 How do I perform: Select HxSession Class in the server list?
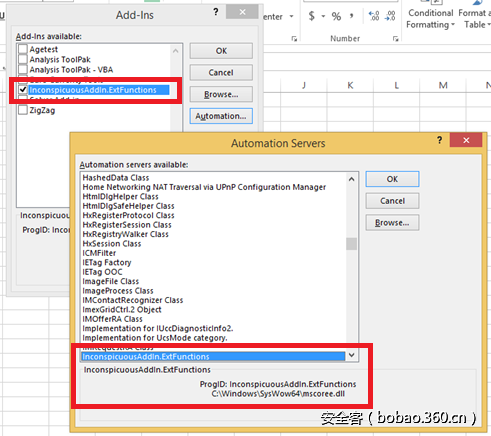coord(112,244)
